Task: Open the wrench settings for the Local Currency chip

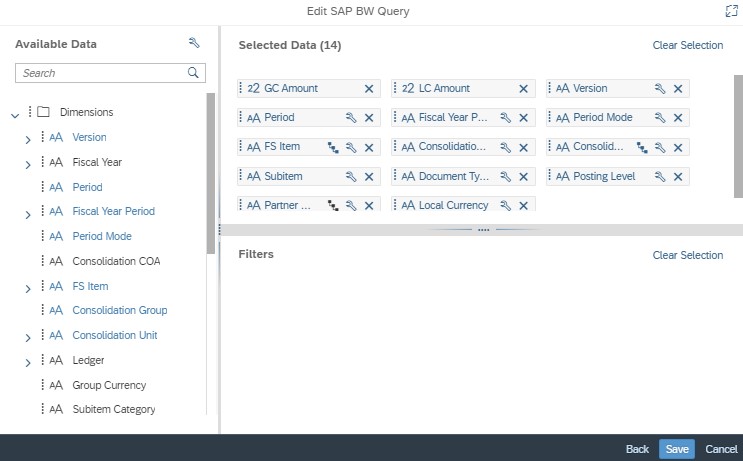Action: [x=506, y=205]
